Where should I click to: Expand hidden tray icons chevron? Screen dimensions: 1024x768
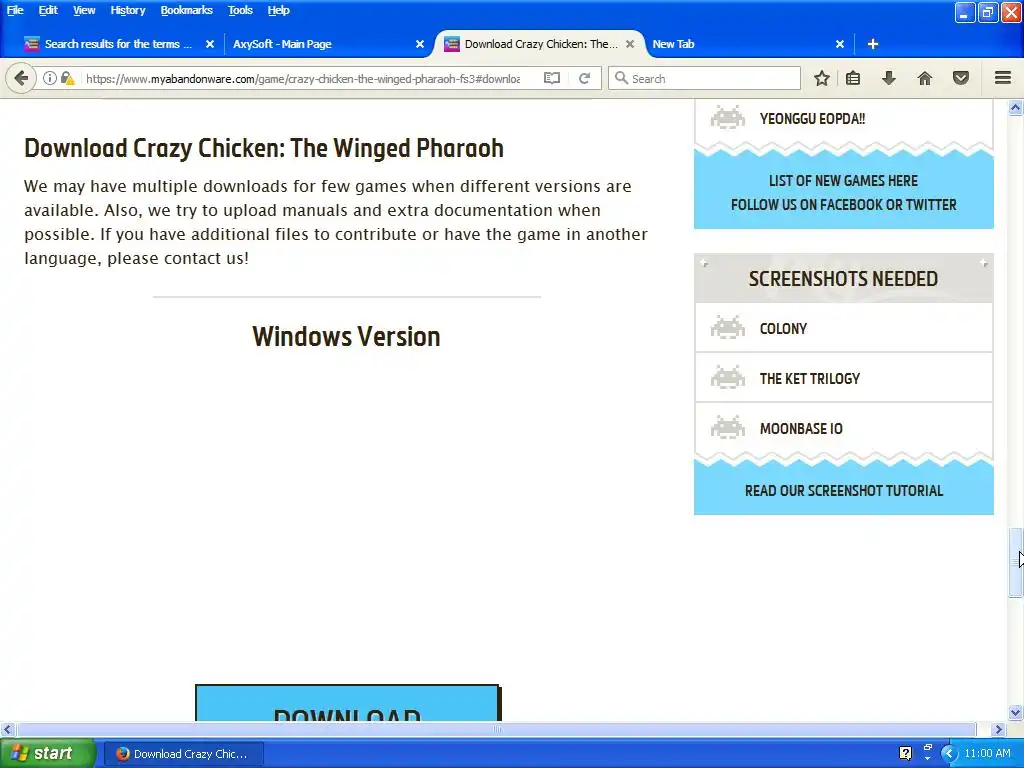pos(949,753)
